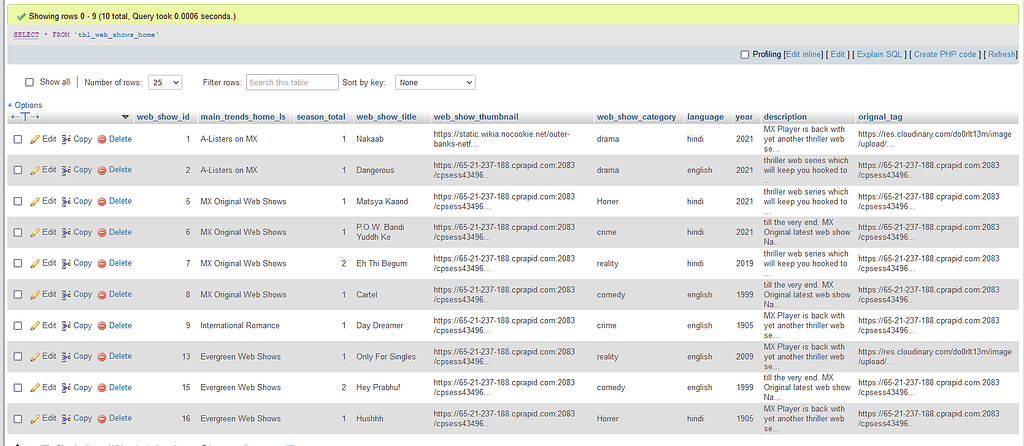
Task: Click the Edit link in the query bar
Action: 837,55
